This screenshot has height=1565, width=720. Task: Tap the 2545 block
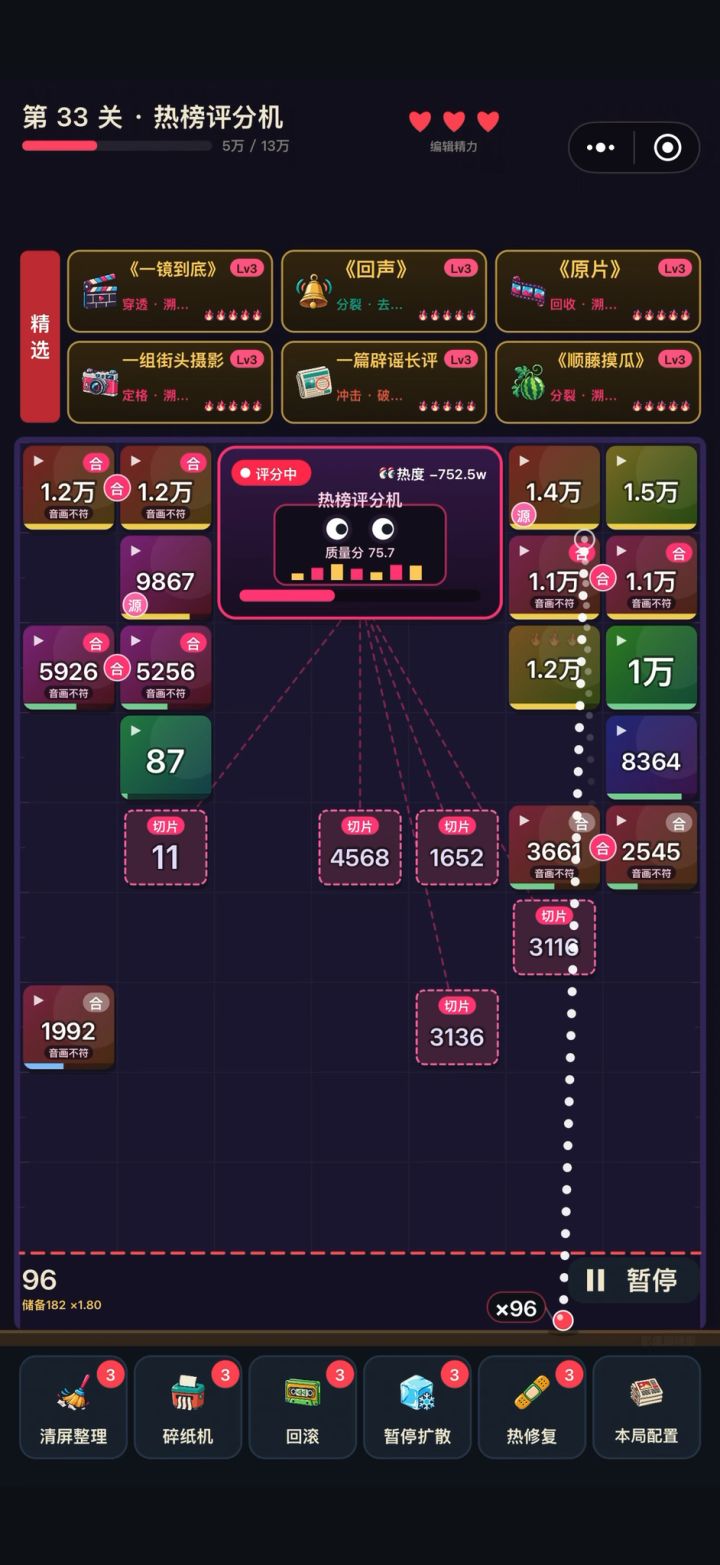[x=651, y=847]
